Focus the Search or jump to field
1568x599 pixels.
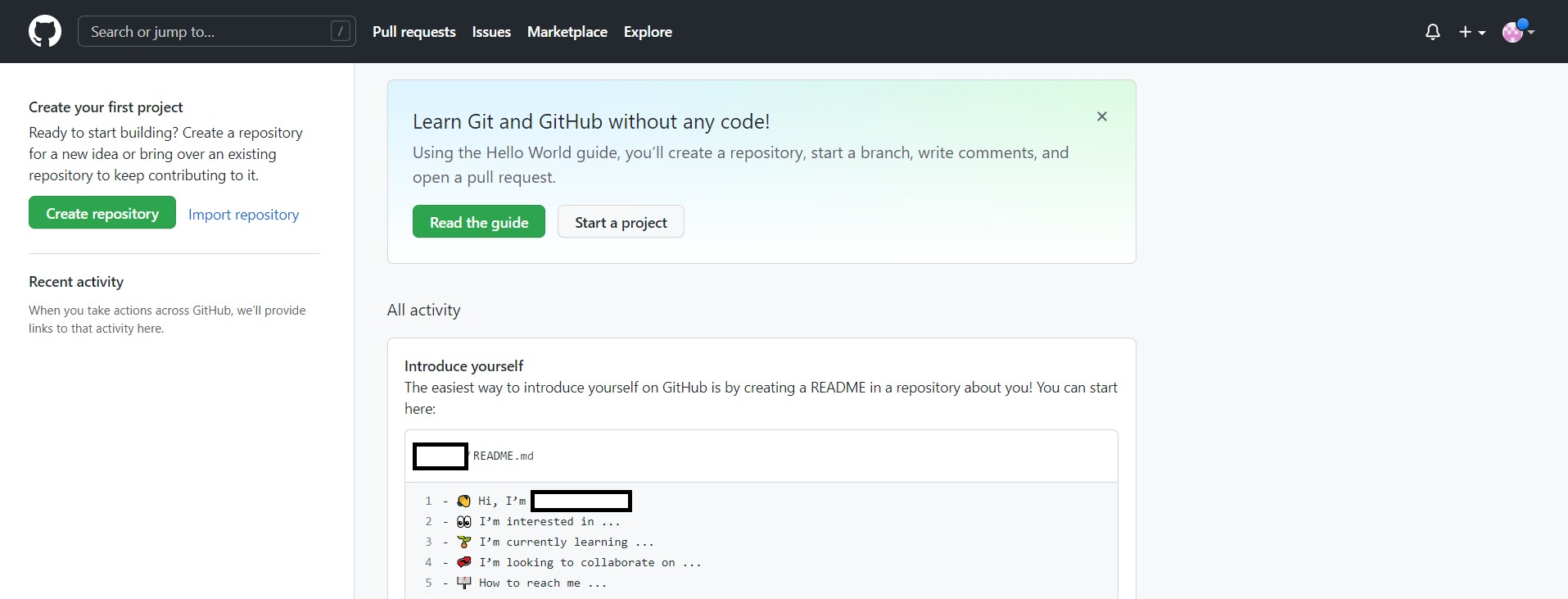[217, 31]
